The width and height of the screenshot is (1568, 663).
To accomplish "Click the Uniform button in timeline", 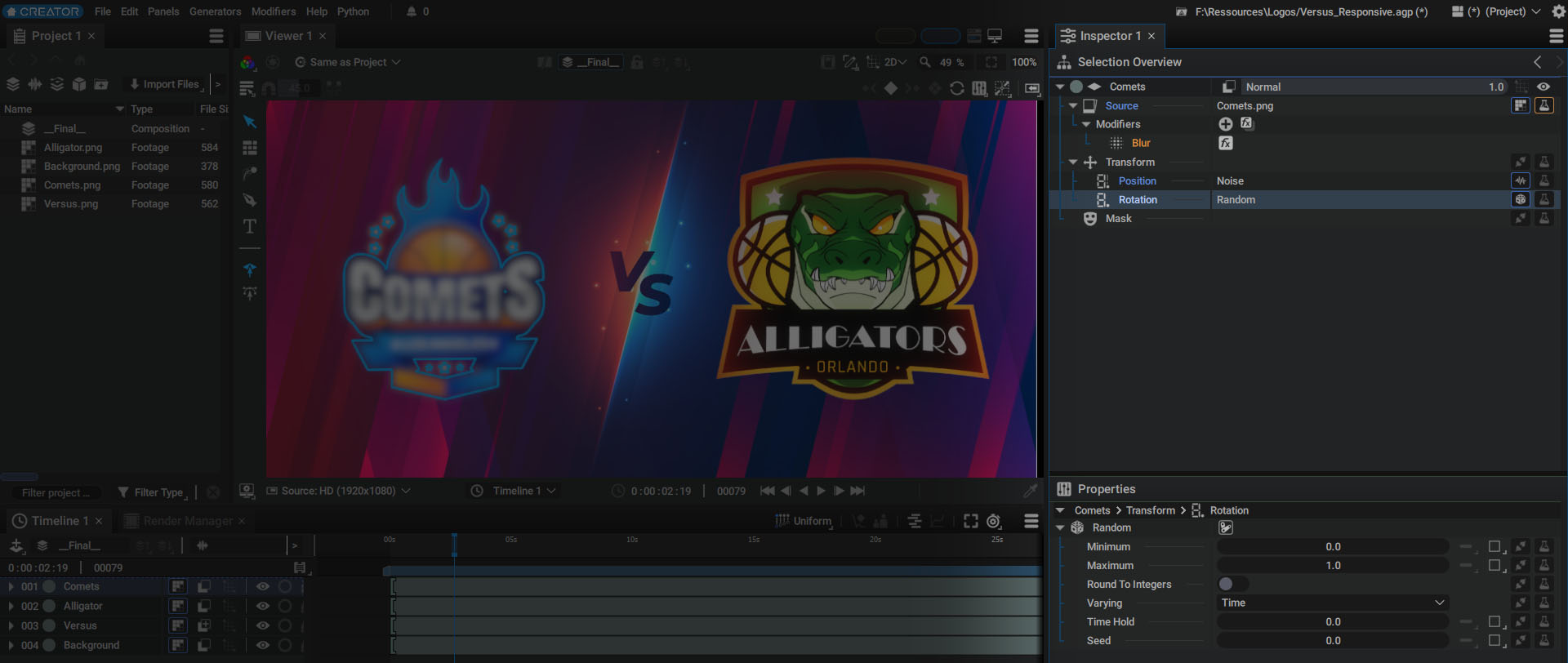I will click(x=804, y=521).
